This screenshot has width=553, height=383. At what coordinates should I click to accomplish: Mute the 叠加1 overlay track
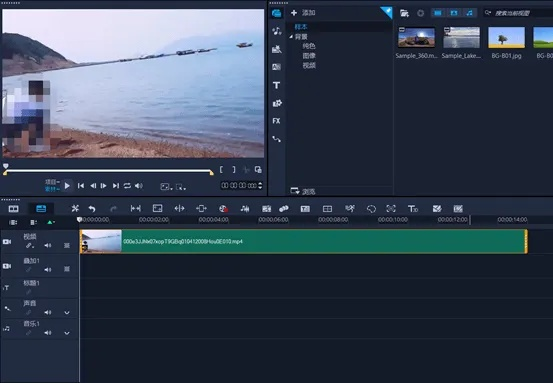point(48,269)
